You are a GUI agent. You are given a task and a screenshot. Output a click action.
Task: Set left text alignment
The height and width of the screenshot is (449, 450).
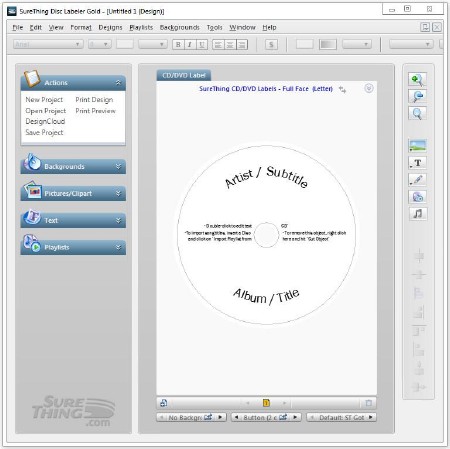[218, 44]
